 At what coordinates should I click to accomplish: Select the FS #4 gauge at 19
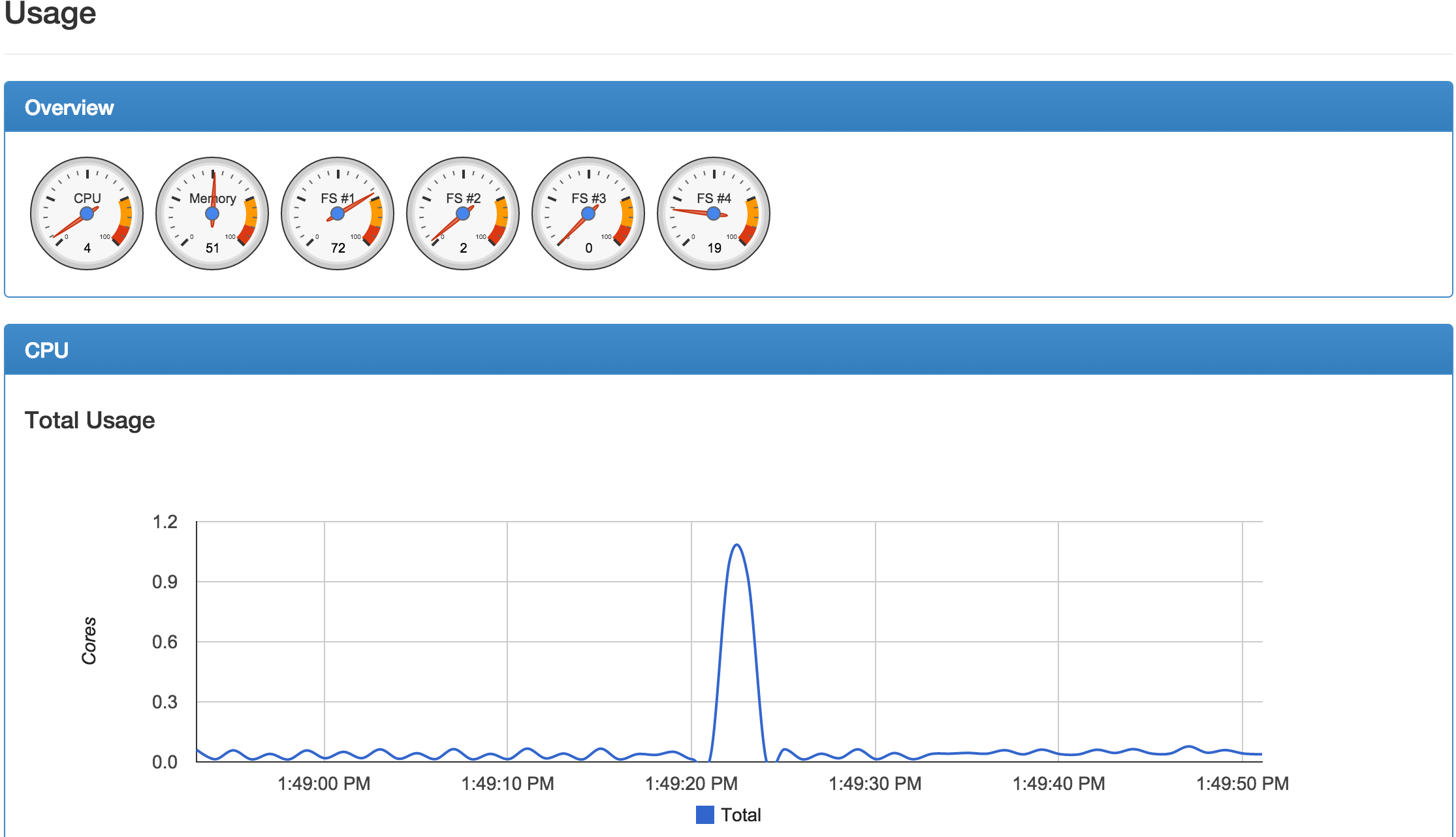713,213
